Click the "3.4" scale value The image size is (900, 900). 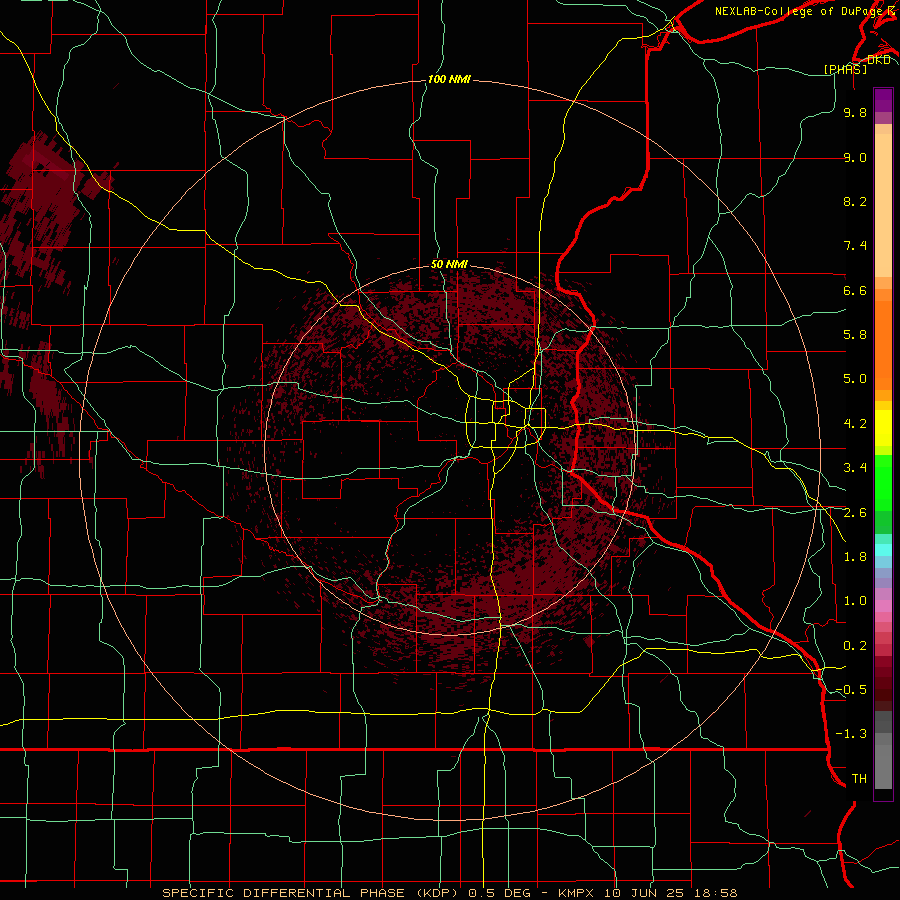click(855, 468)
